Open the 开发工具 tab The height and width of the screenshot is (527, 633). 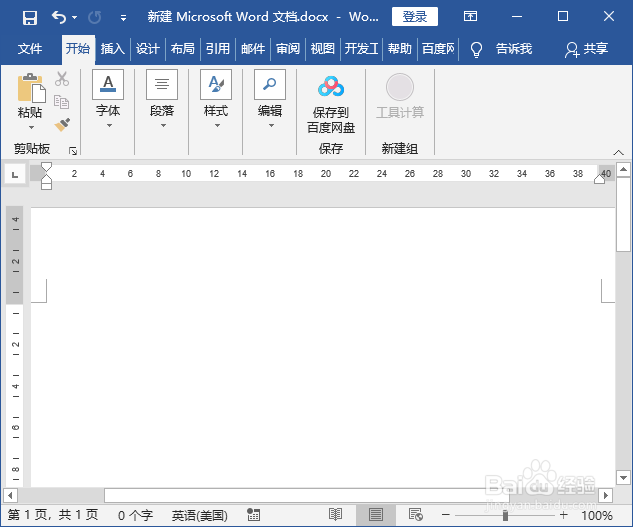(x=361, y=49)
